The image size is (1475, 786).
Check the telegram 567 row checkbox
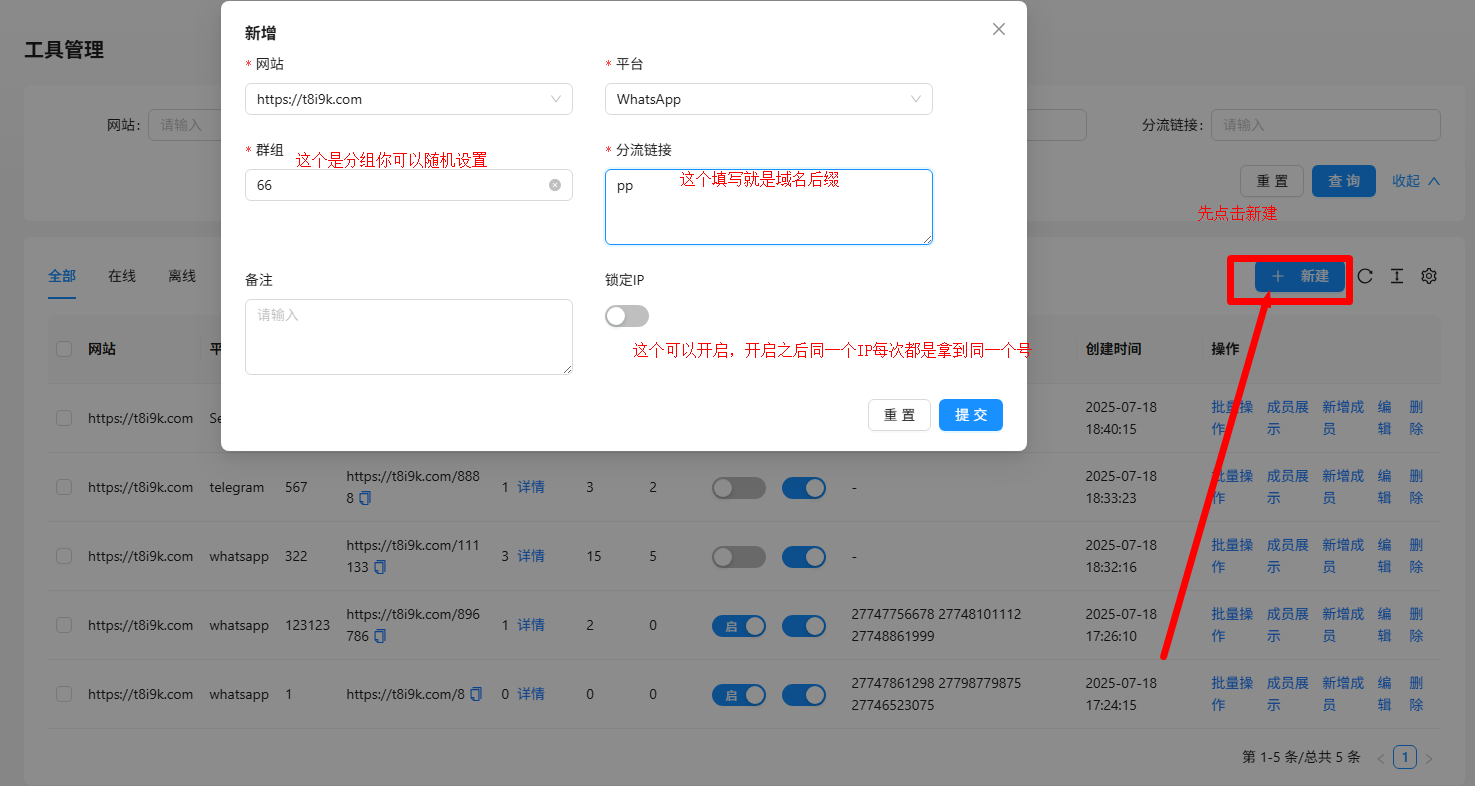[64, 487]
